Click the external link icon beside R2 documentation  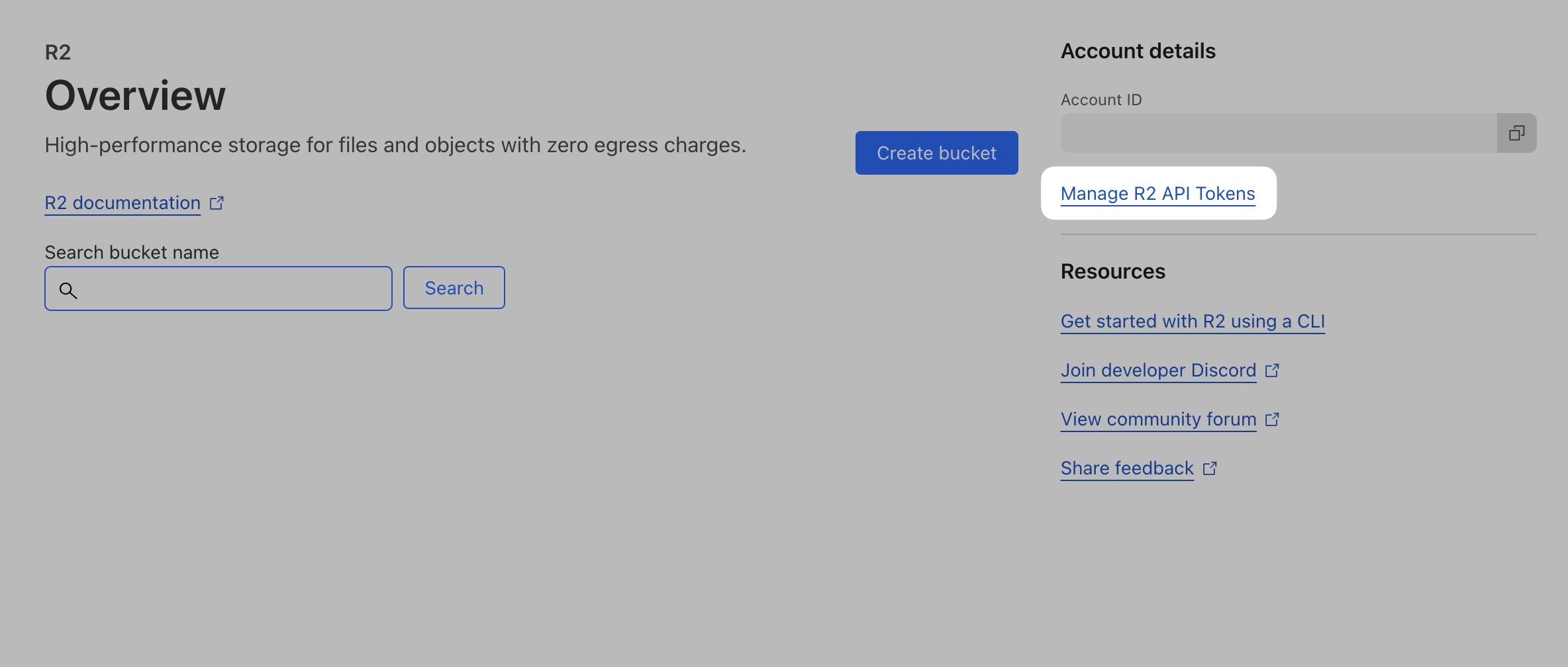[217, 203]
